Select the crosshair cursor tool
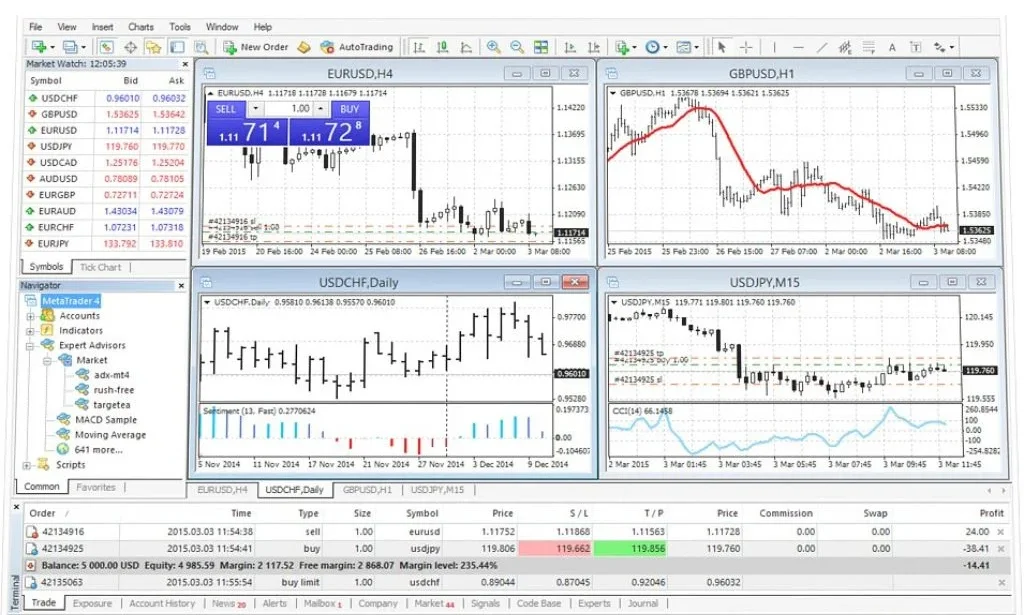The width and height of the screenshot is (1024, 615). [x=746, y=47]
